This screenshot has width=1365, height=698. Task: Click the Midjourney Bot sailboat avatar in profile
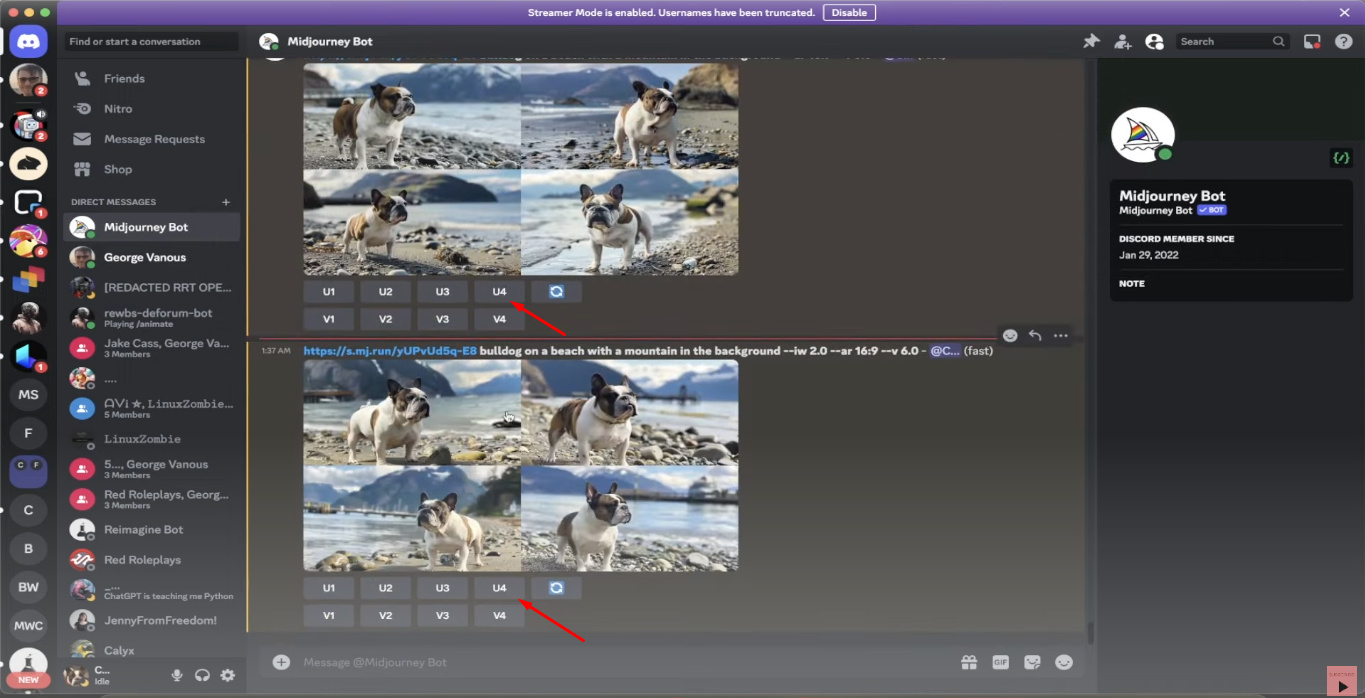[x=1143, y=135]
